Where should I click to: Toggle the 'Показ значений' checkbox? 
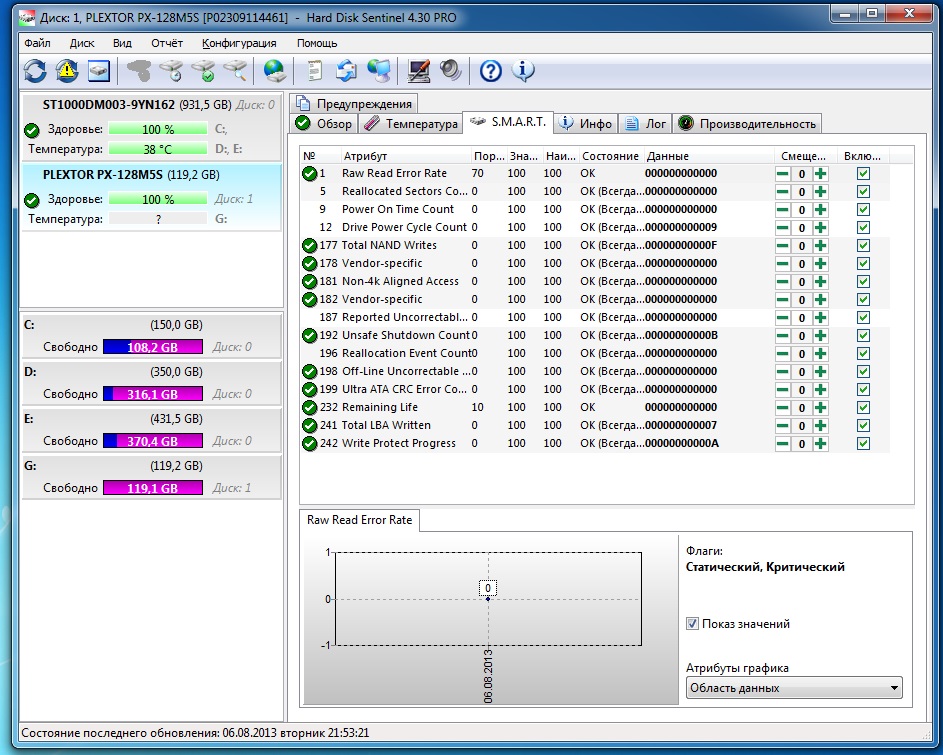coord(692,624)
